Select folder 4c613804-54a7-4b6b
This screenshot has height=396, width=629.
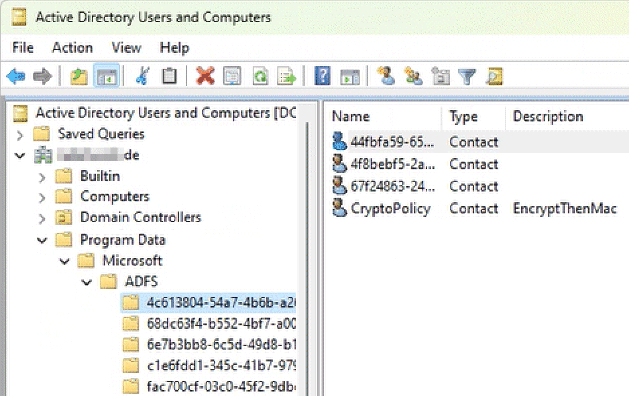pos(221,302)
